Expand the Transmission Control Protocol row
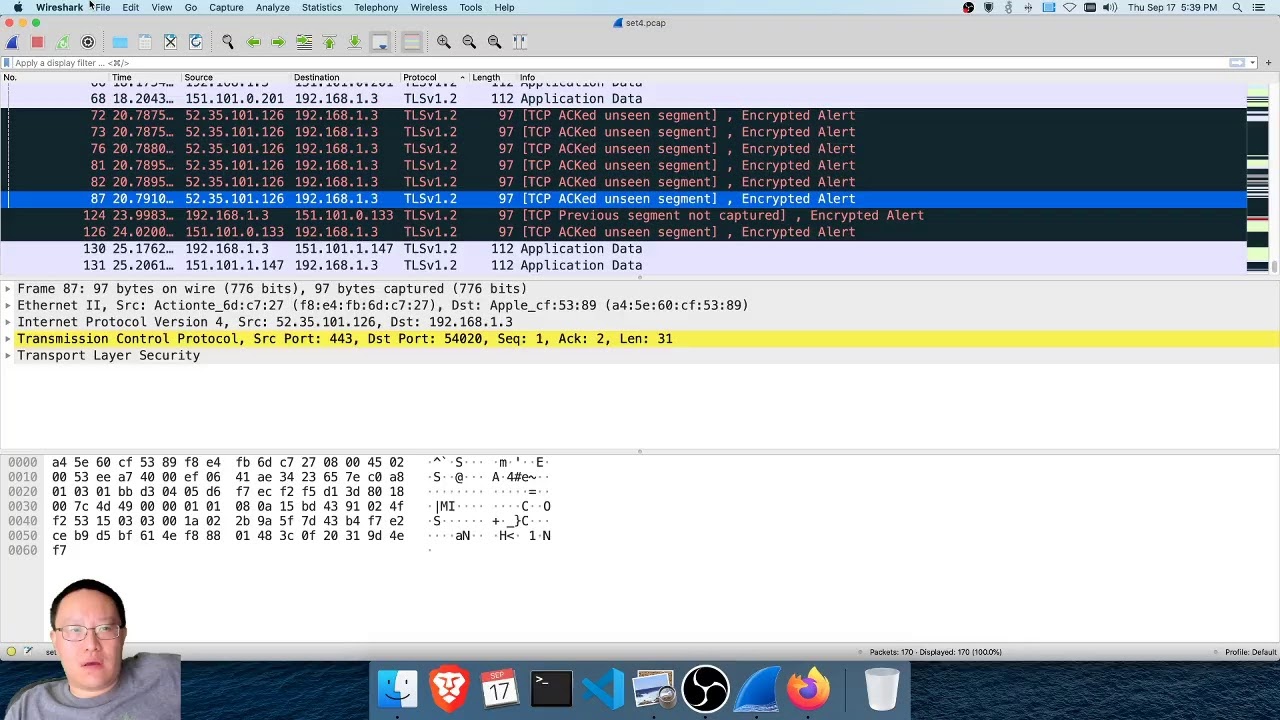The image size is (1280, 720). [8, 339]
